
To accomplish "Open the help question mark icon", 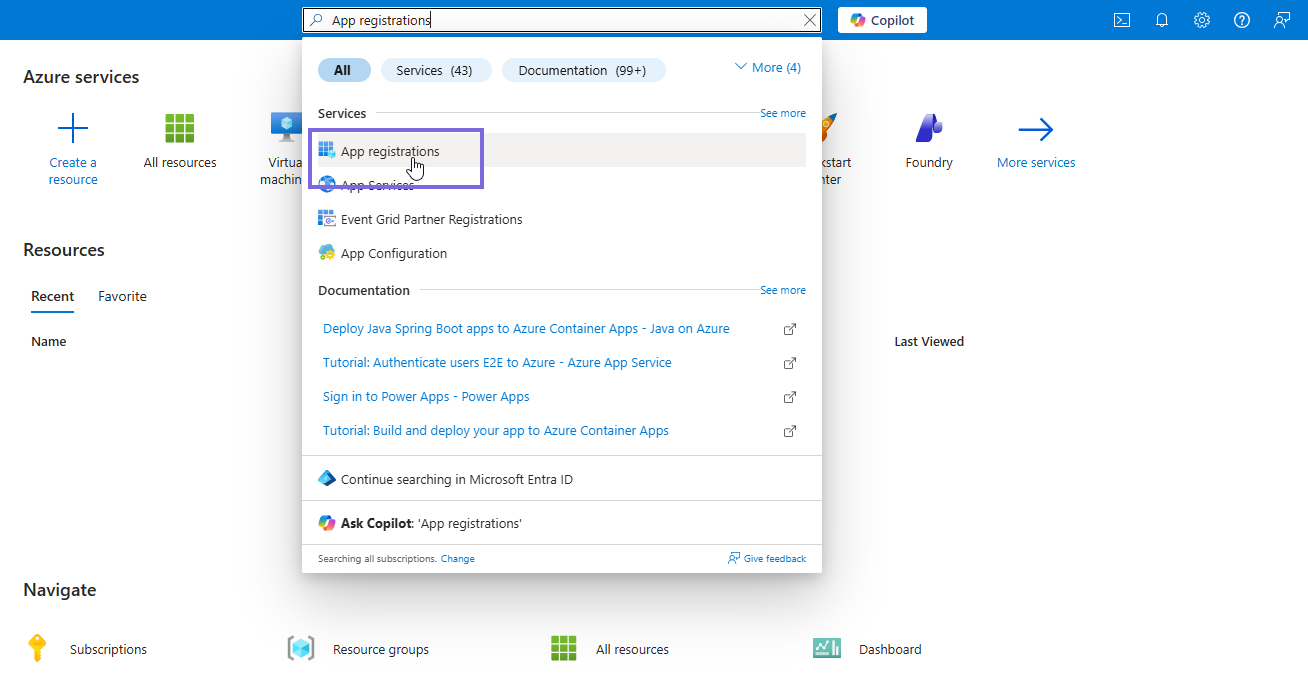I will pyautogui.click(x=1241, y=19).
